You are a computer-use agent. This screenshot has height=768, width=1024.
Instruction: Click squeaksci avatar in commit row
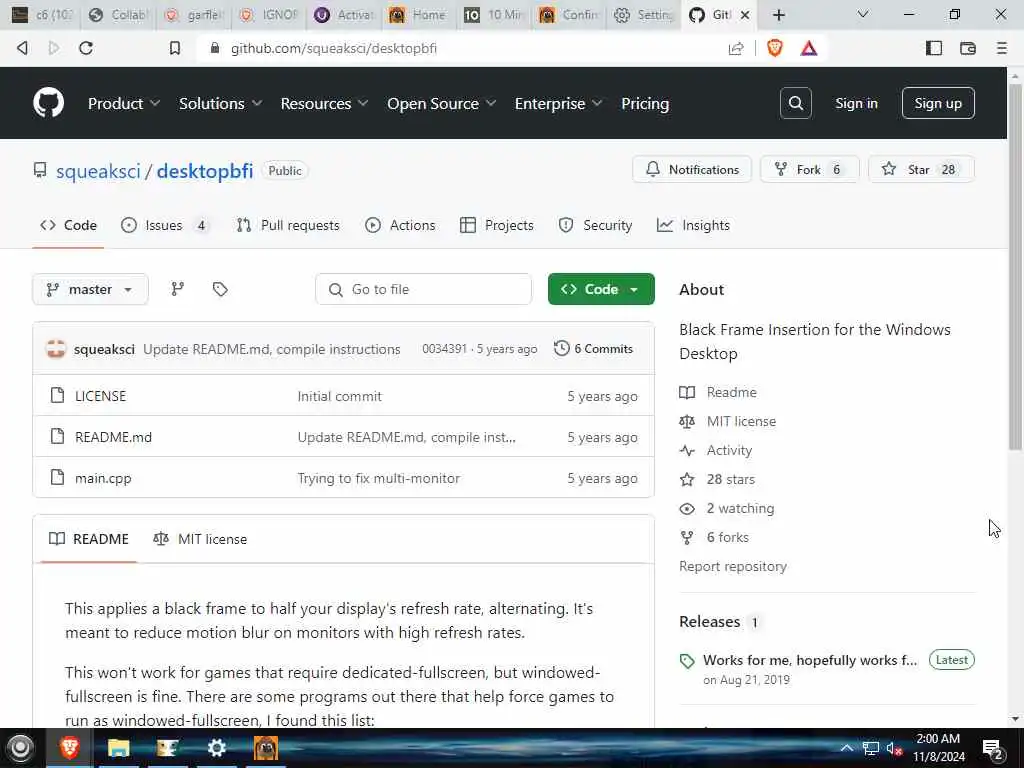click(56, 349)
